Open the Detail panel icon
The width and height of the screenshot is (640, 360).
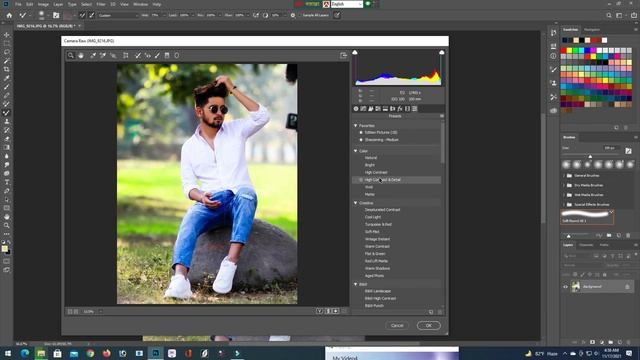[371, 109]
